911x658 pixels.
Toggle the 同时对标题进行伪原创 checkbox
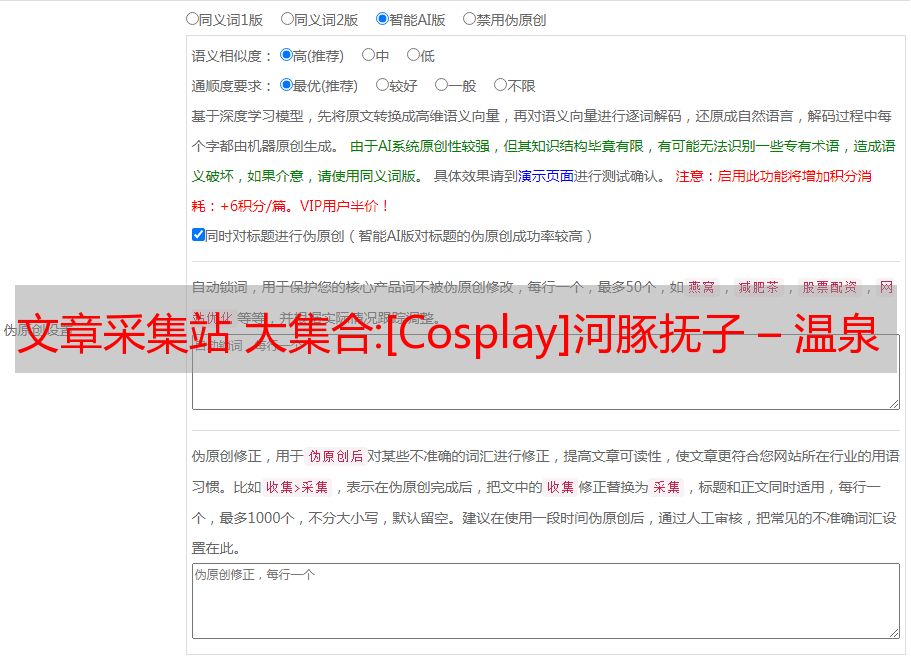(x=198, y=235)
